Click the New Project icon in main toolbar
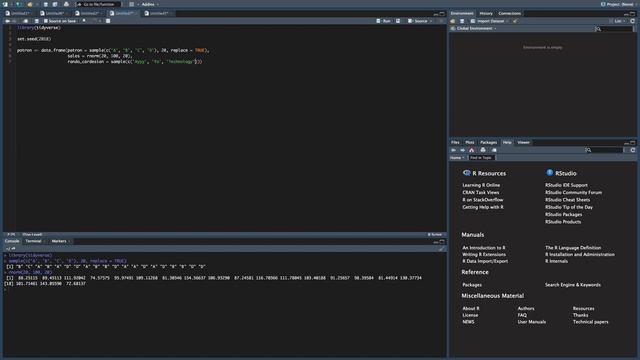 (18, 4)
